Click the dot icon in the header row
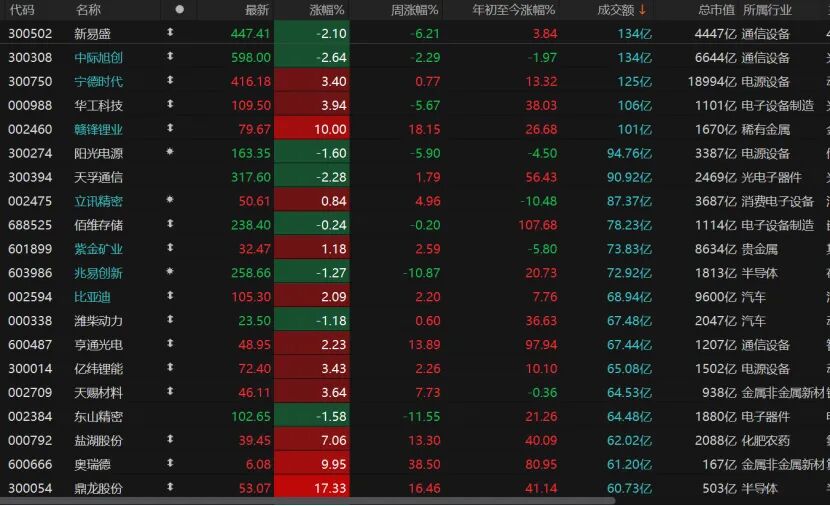 179,9
